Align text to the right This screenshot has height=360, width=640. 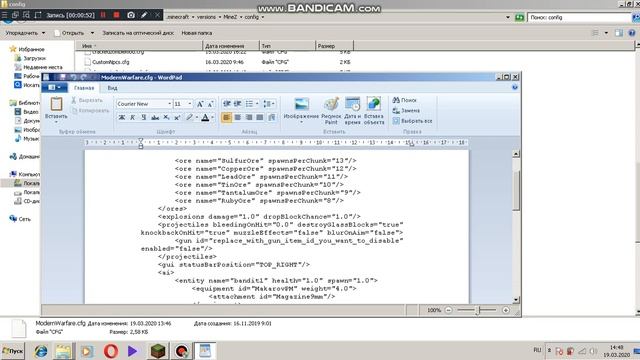(x=249, y=118)
